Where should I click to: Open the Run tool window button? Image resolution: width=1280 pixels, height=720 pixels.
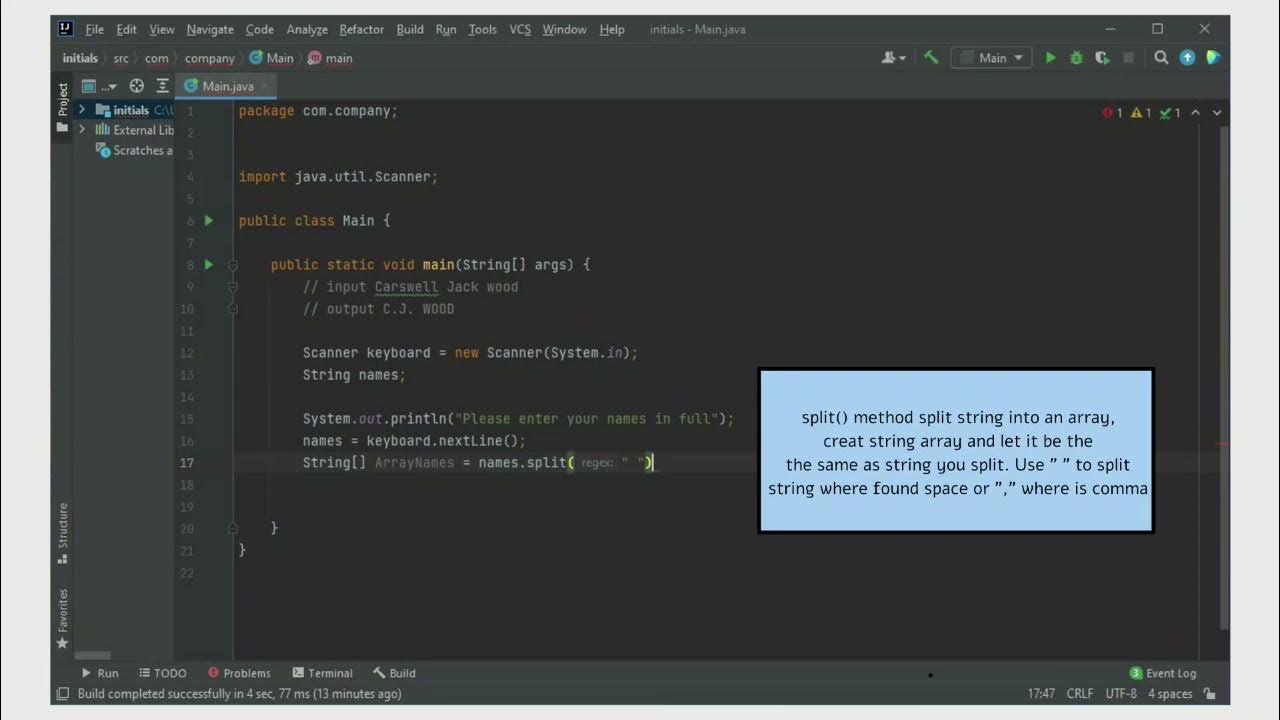tap(100, 673)
